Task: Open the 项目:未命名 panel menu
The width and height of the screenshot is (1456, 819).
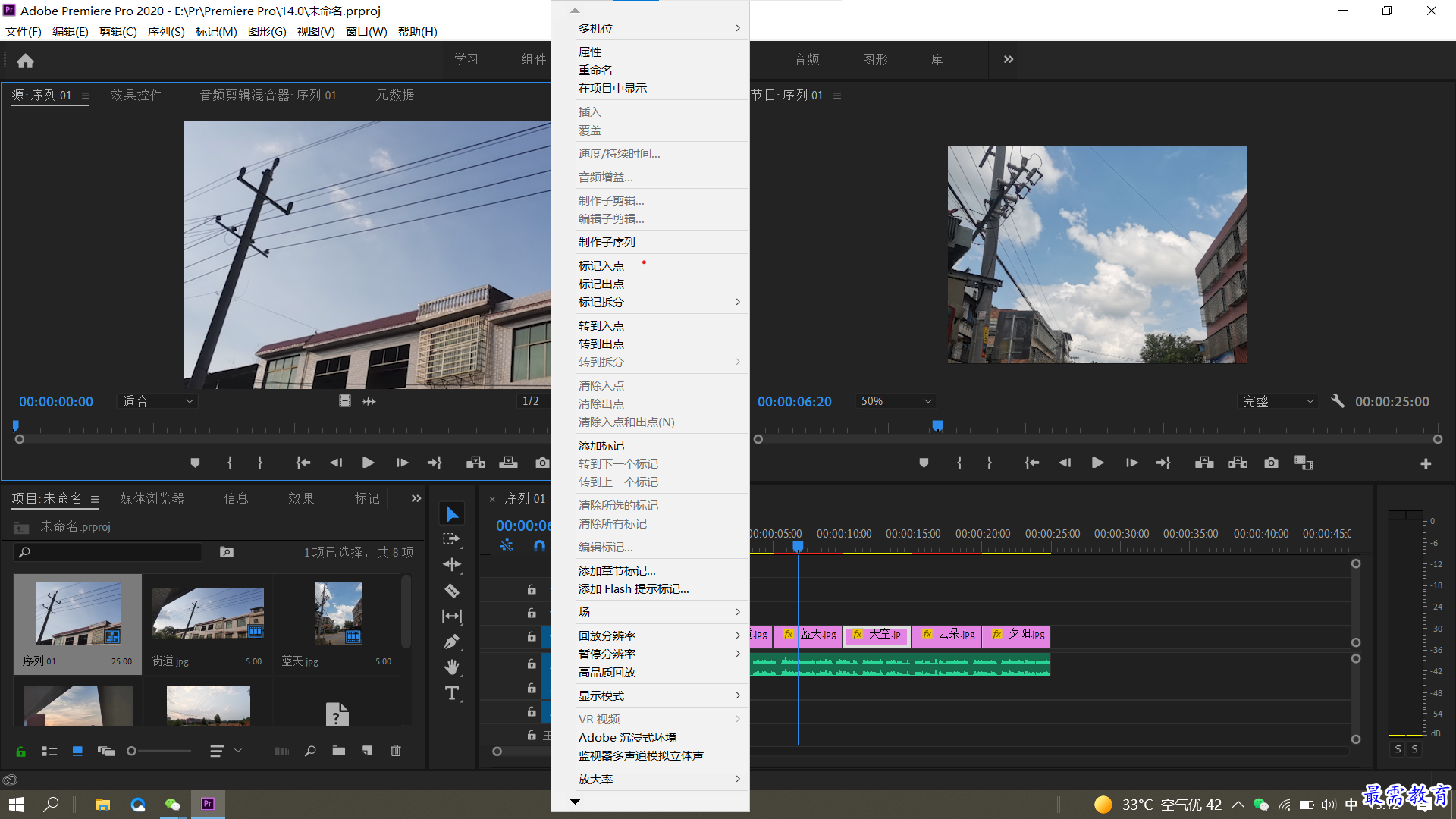Action: coord(95,499)
